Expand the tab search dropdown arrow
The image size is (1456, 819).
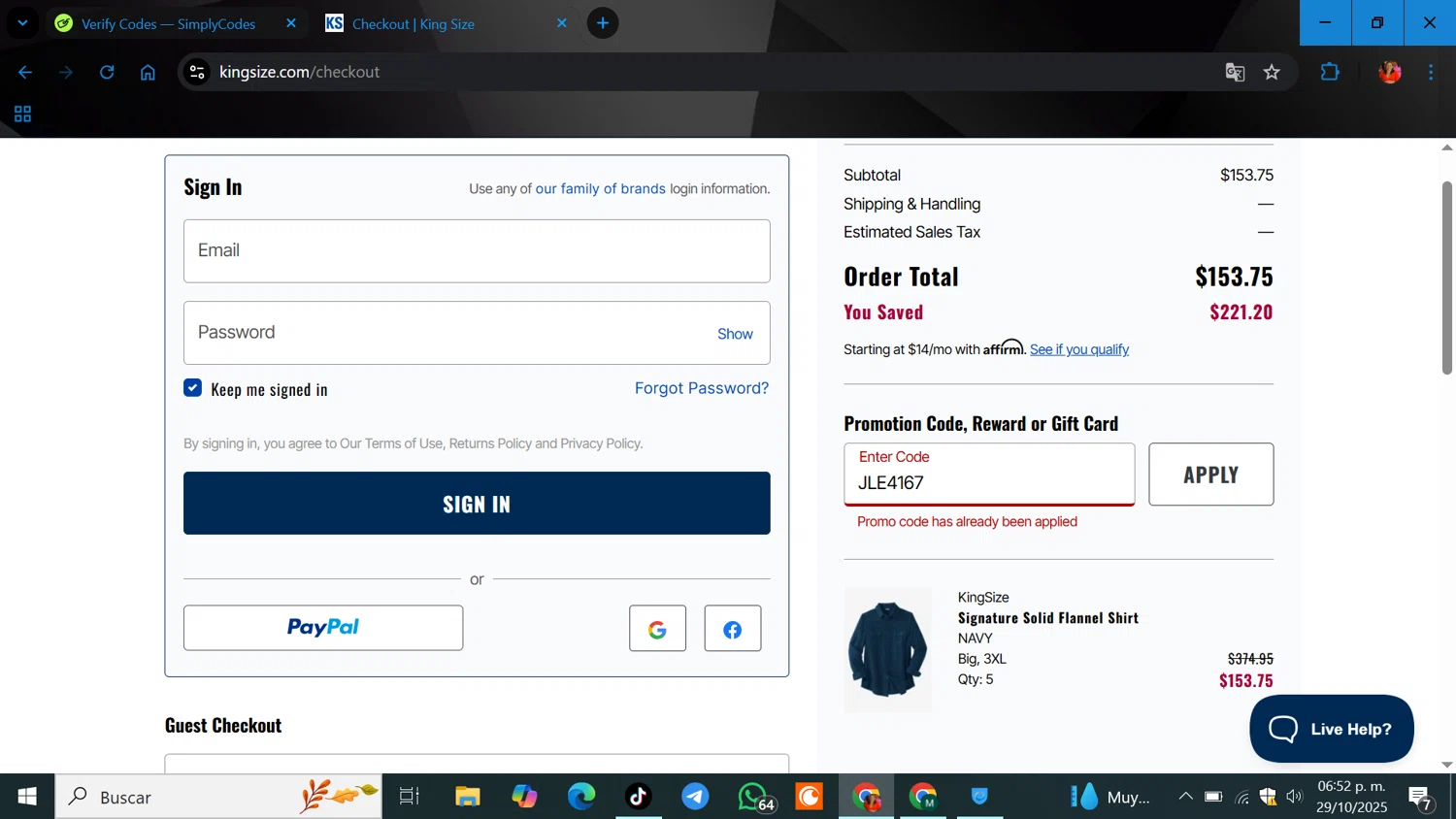point(22,22)
